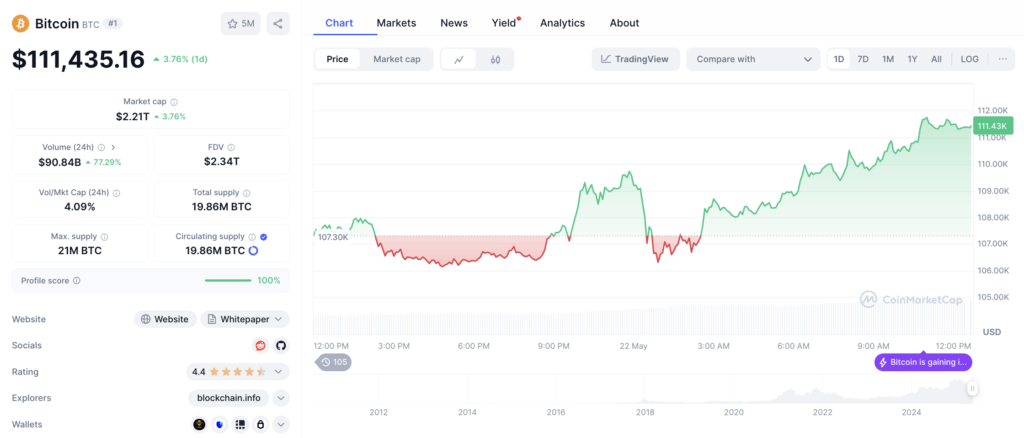Image resolution: width=1024 pixels, height=438 pixels.
Task: Click the blue shield wallet icon
Action: pyautogui.click(x=220, y=424)
